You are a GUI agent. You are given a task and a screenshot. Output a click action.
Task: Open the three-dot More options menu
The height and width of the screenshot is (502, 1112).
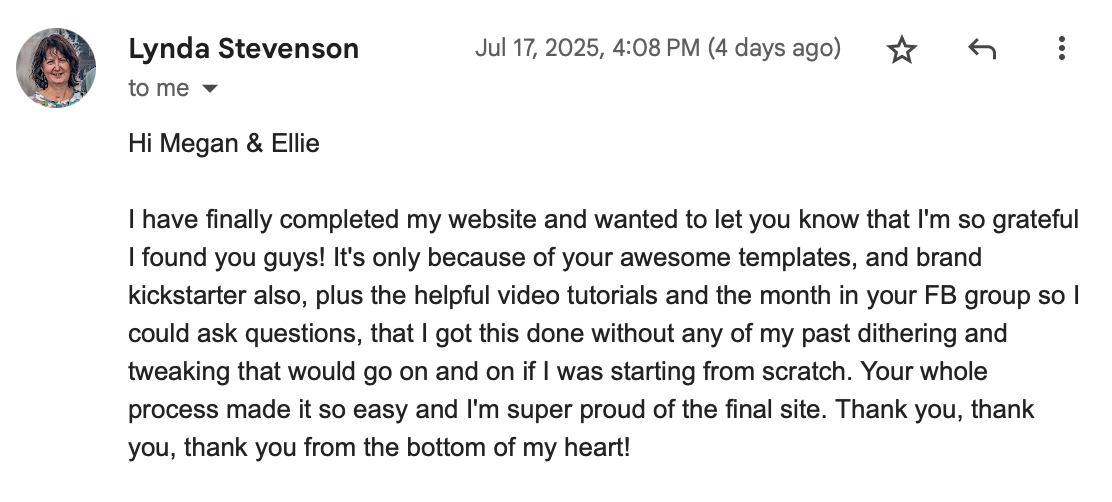1061,49
